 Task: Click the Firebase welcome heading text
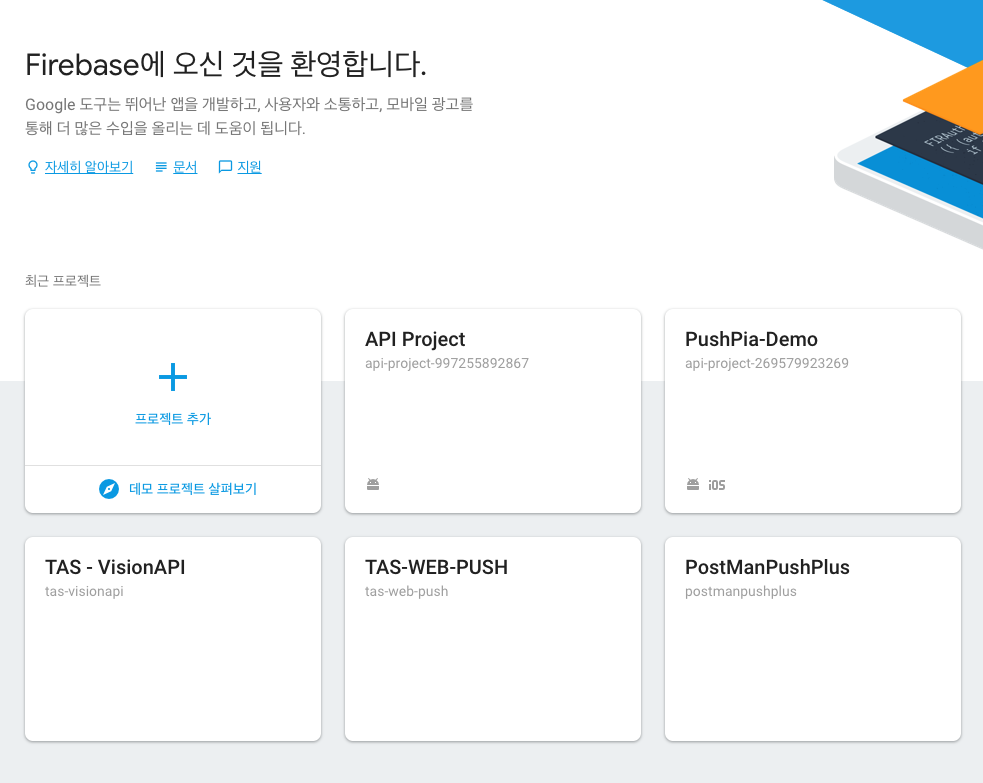(226, 64)
